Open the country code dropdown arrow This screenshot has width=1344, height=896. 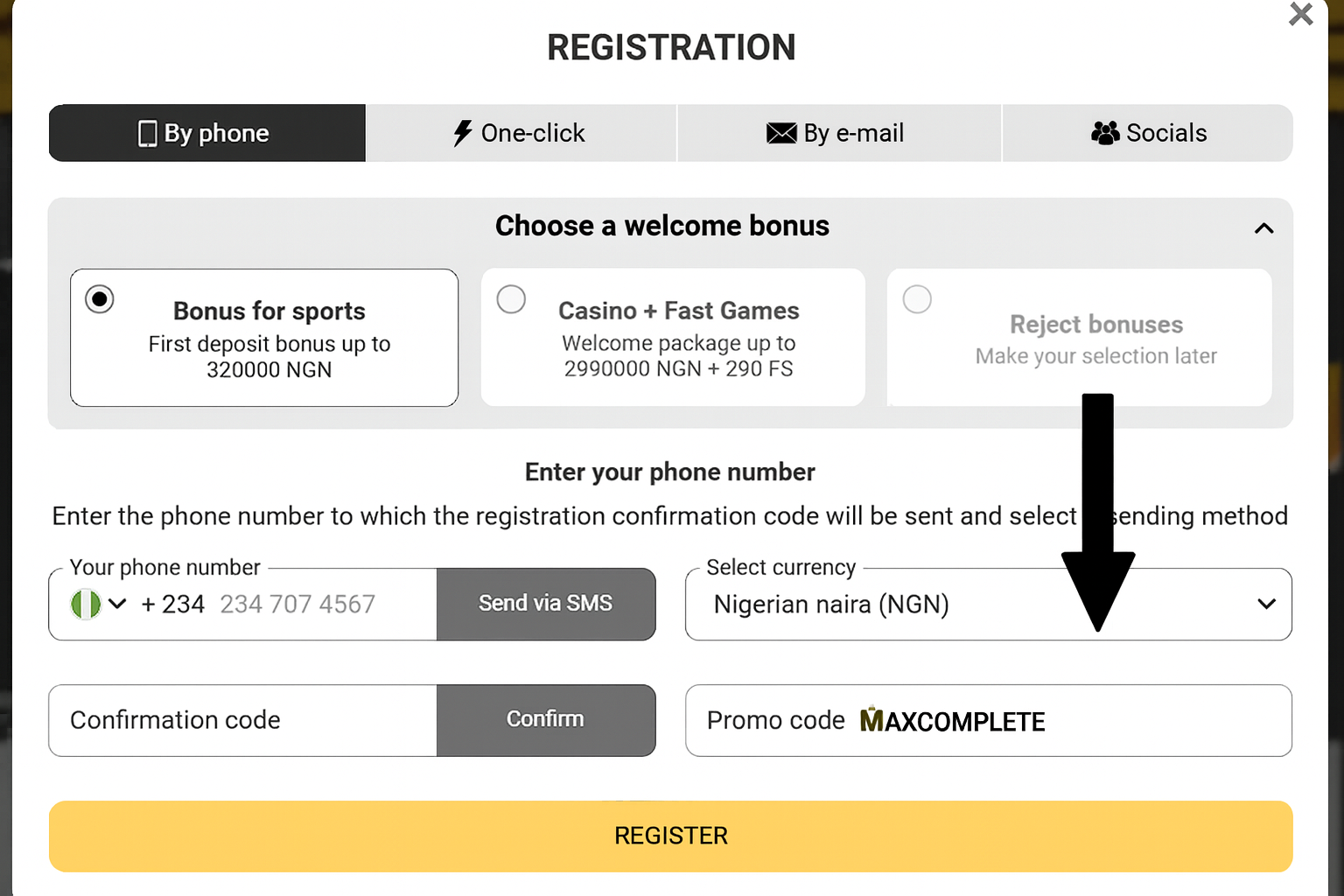[116, 604]
